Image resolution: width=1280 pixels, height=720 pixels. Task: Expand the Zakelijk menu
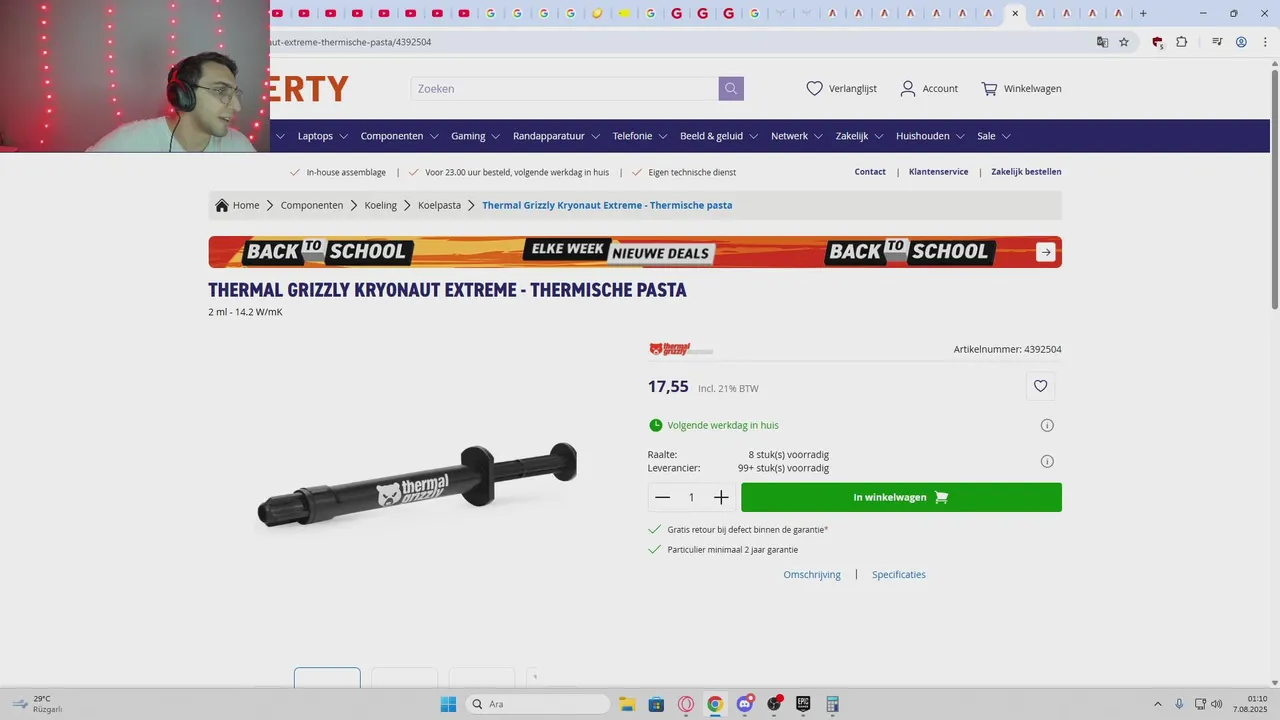(x=860, y=136)
